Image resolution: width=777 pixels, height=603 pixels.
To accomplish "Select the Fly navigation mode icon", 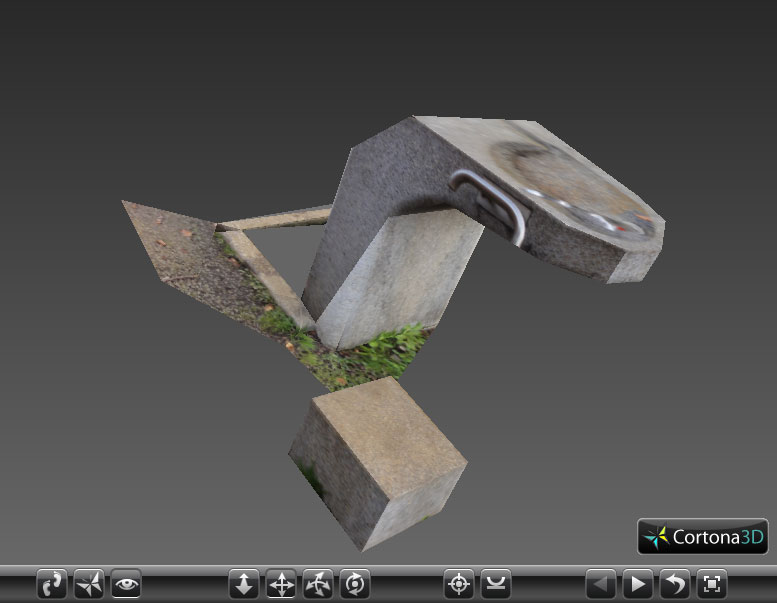I will (x=89, y=584).
